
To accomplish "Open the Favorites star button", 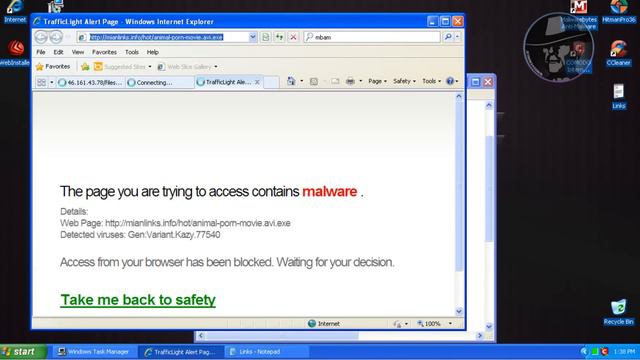I will coord(53,67).
